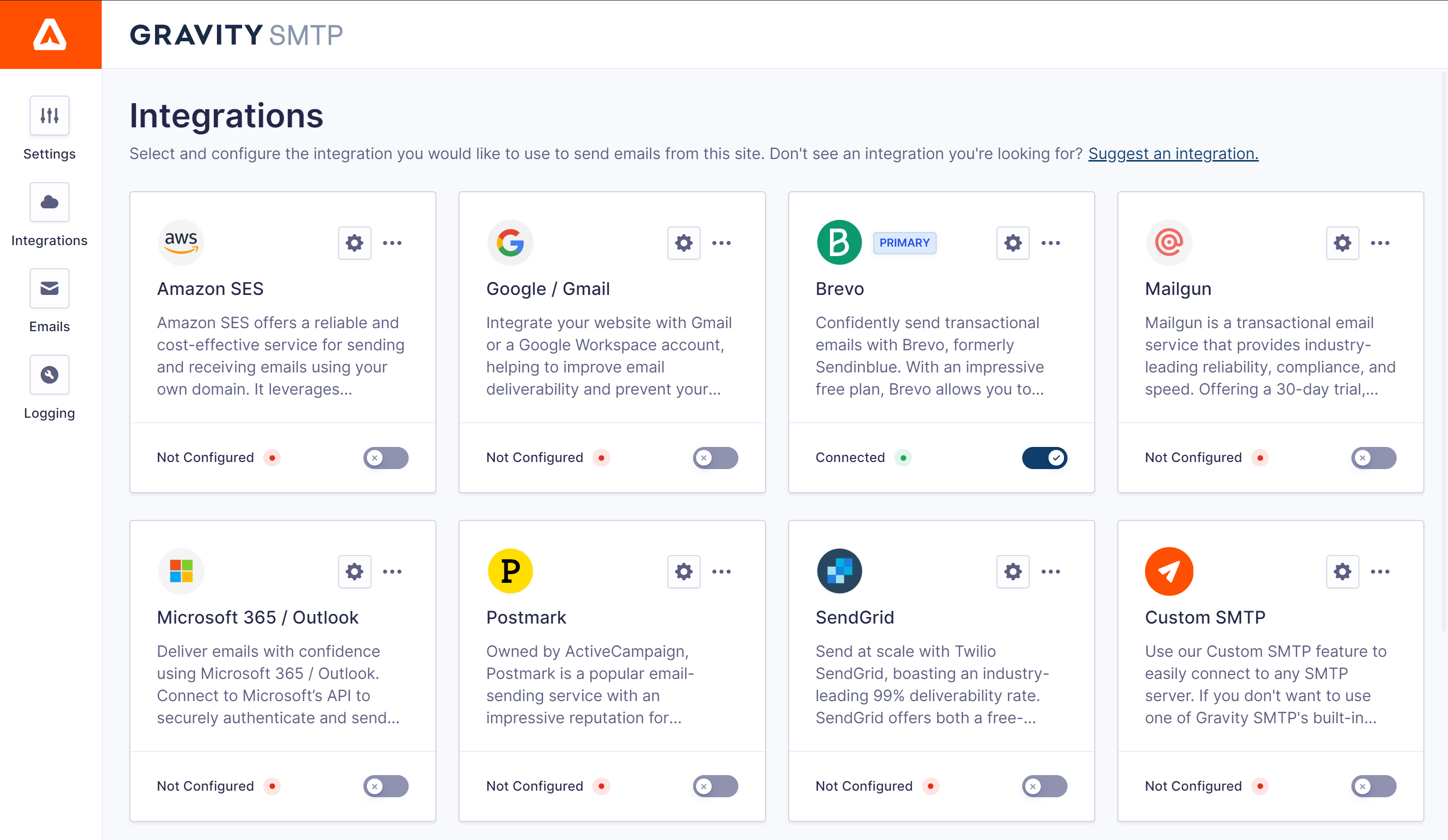Click the Amazon SES card title
The width and height of the screenshot is (1448, 840).
(210, 288)
